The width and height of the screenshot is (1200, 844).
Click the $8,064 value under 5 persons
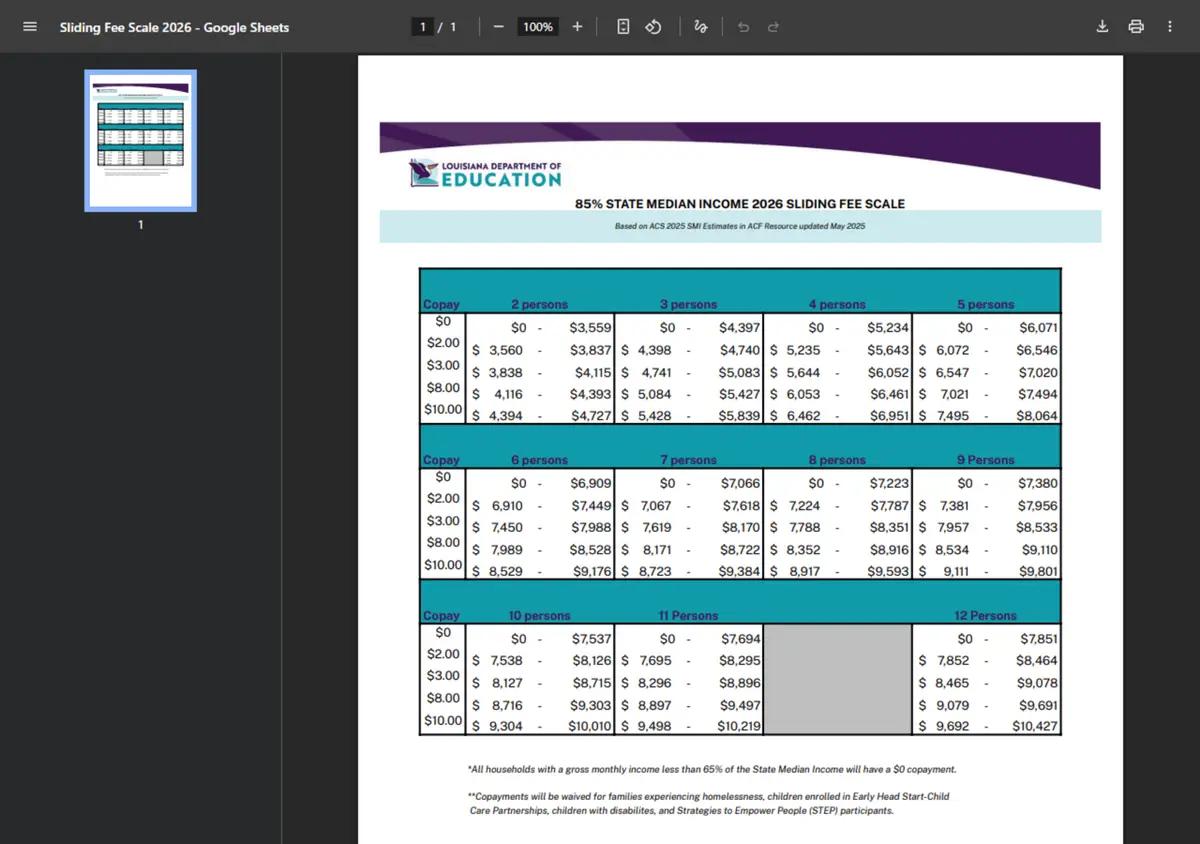[x=1037, y=416]
